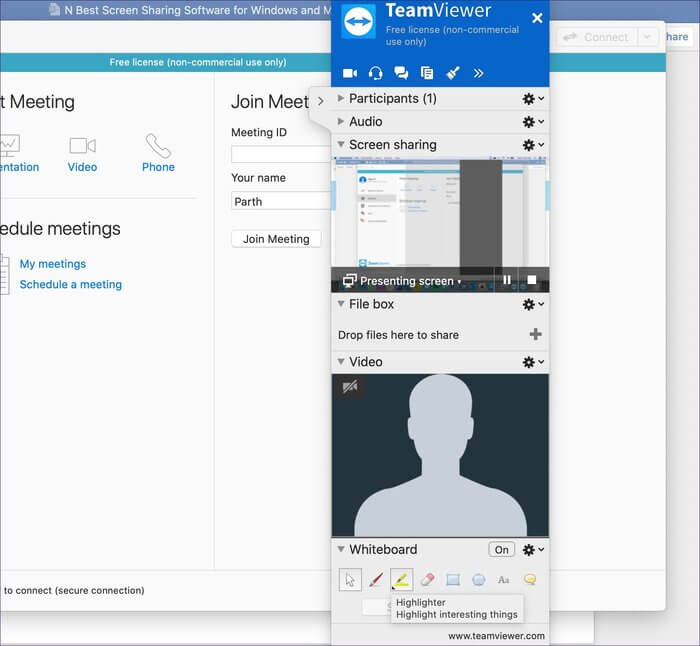
Task: Toggle the Whiteboard On switch
Action: [x=501, y=550]
